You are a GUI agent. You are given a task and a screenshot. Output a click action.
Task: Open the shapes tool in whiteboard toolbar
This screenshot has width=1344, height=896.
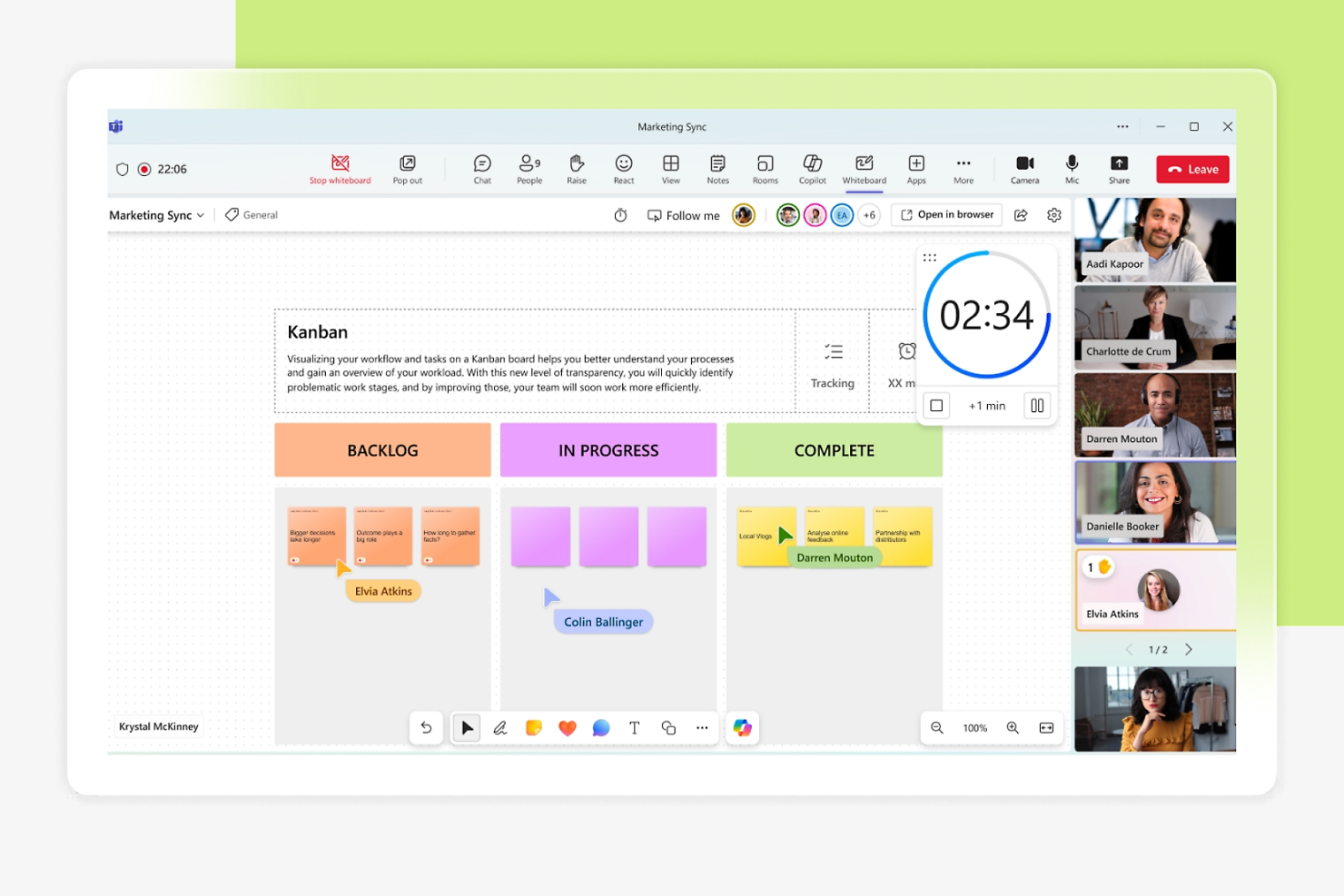pos(668,728)
